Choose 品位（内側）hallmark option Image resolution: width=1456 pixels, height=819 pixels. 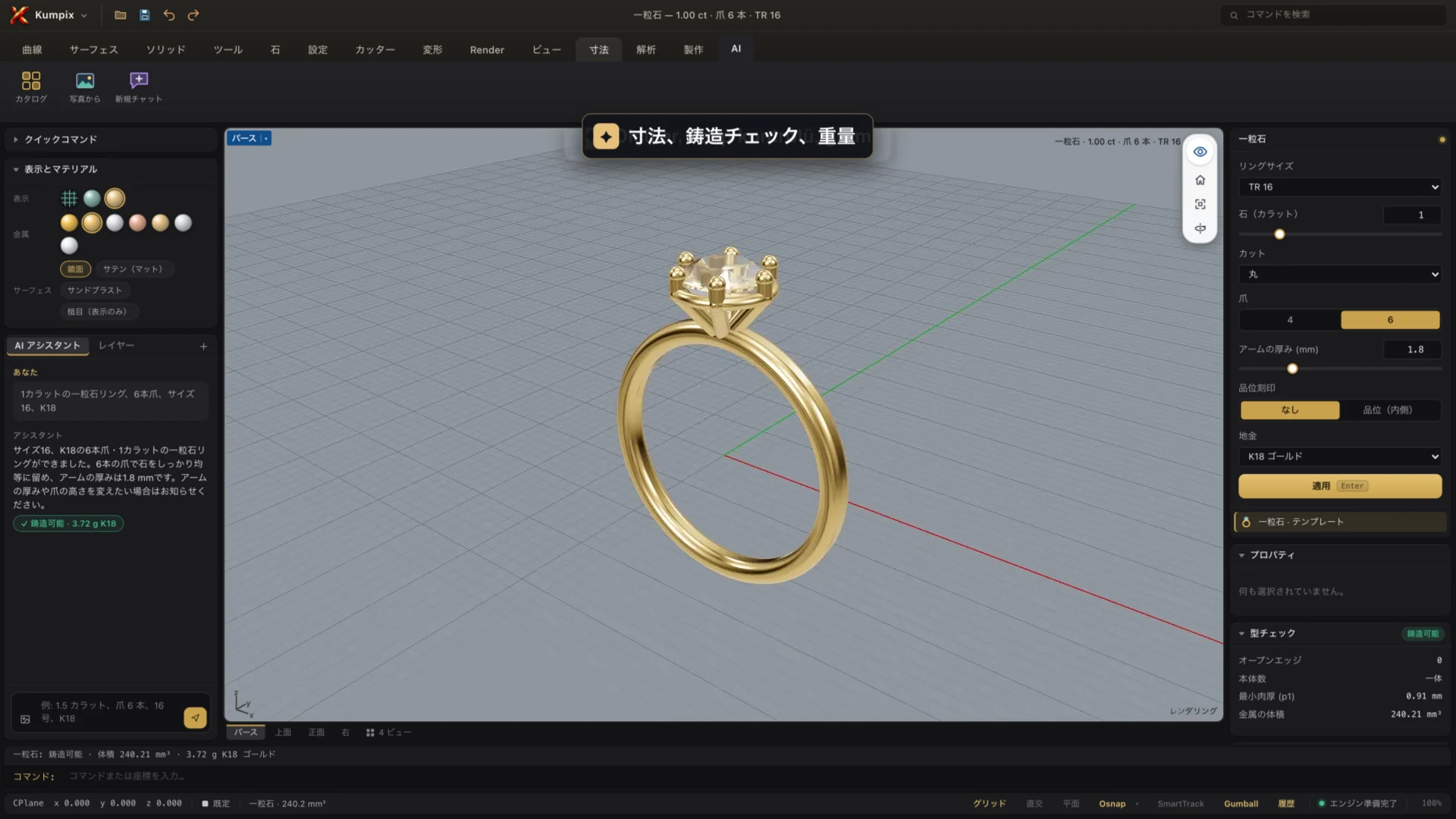1388,410
